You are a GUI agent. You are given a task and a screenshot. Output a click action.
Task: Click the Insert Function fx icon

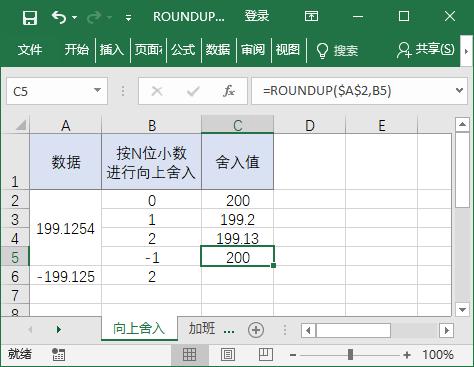click(x=229, y=91)
